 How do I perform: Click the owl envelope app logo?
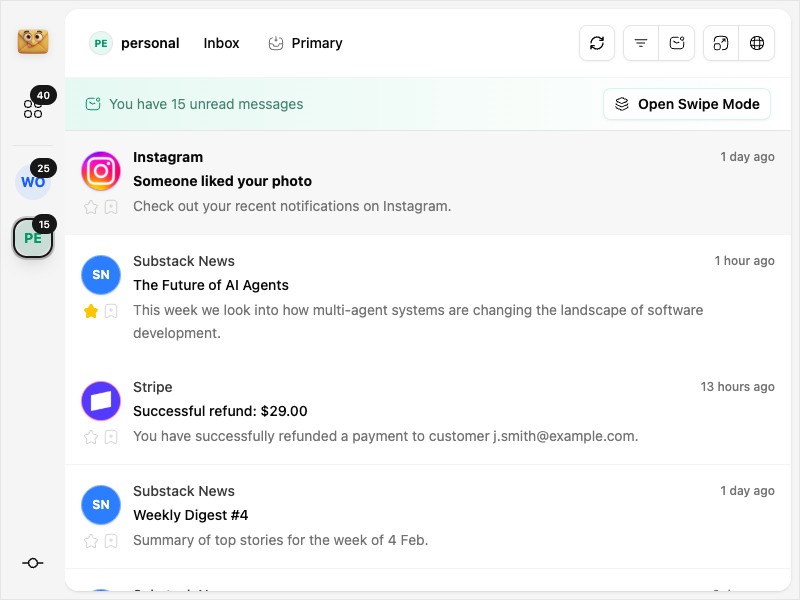[33, 41]
